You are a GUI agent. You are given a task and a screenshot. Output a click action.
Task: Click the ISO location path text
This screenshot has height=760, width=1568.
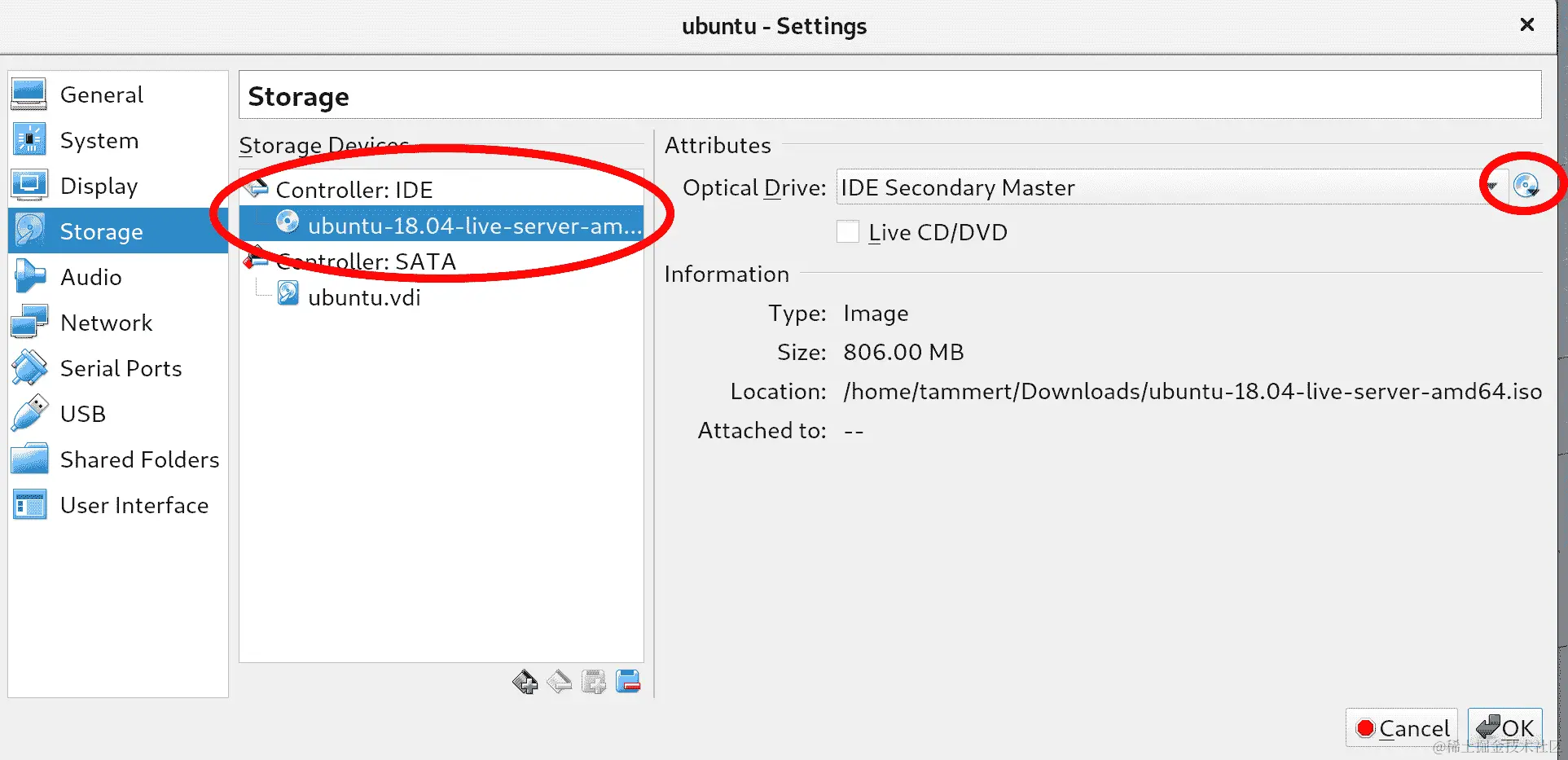[x=1192, y=392]
